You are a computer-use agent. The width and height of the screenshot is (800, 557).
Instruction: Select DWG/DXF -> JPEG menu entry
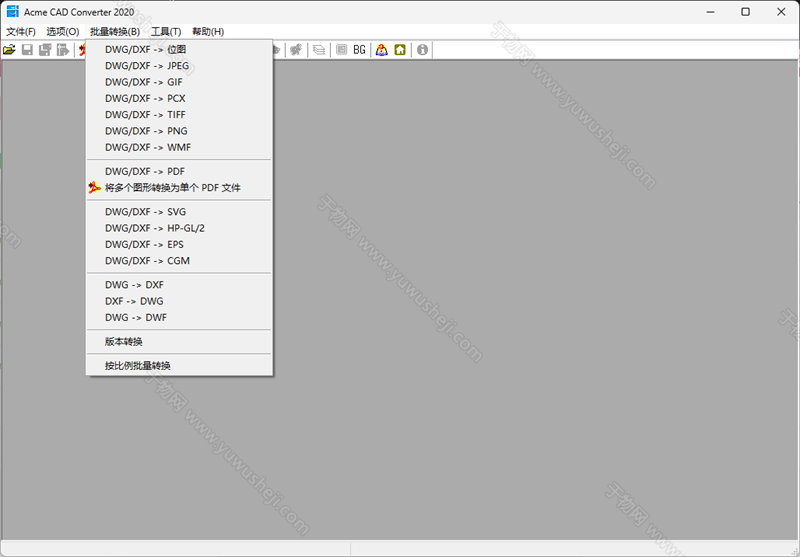[x=147, y=66]
